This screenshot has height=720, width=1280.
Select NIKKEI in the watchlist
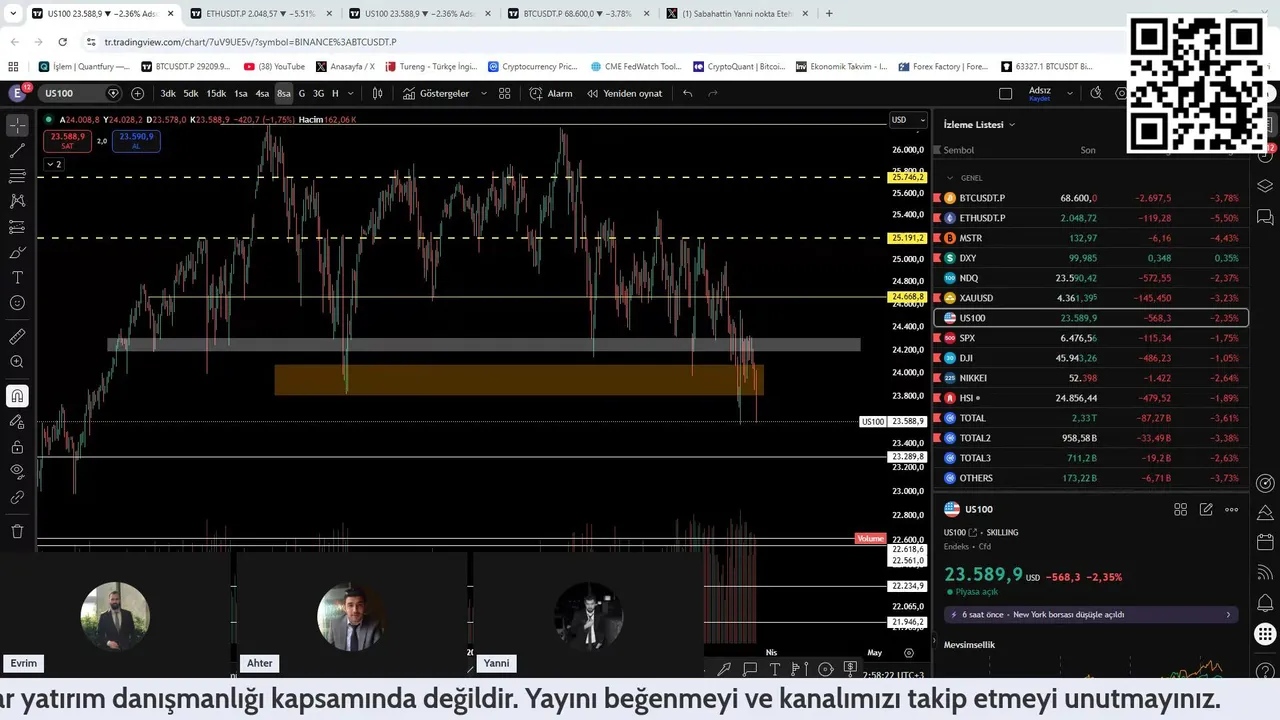coord(1090,378)
